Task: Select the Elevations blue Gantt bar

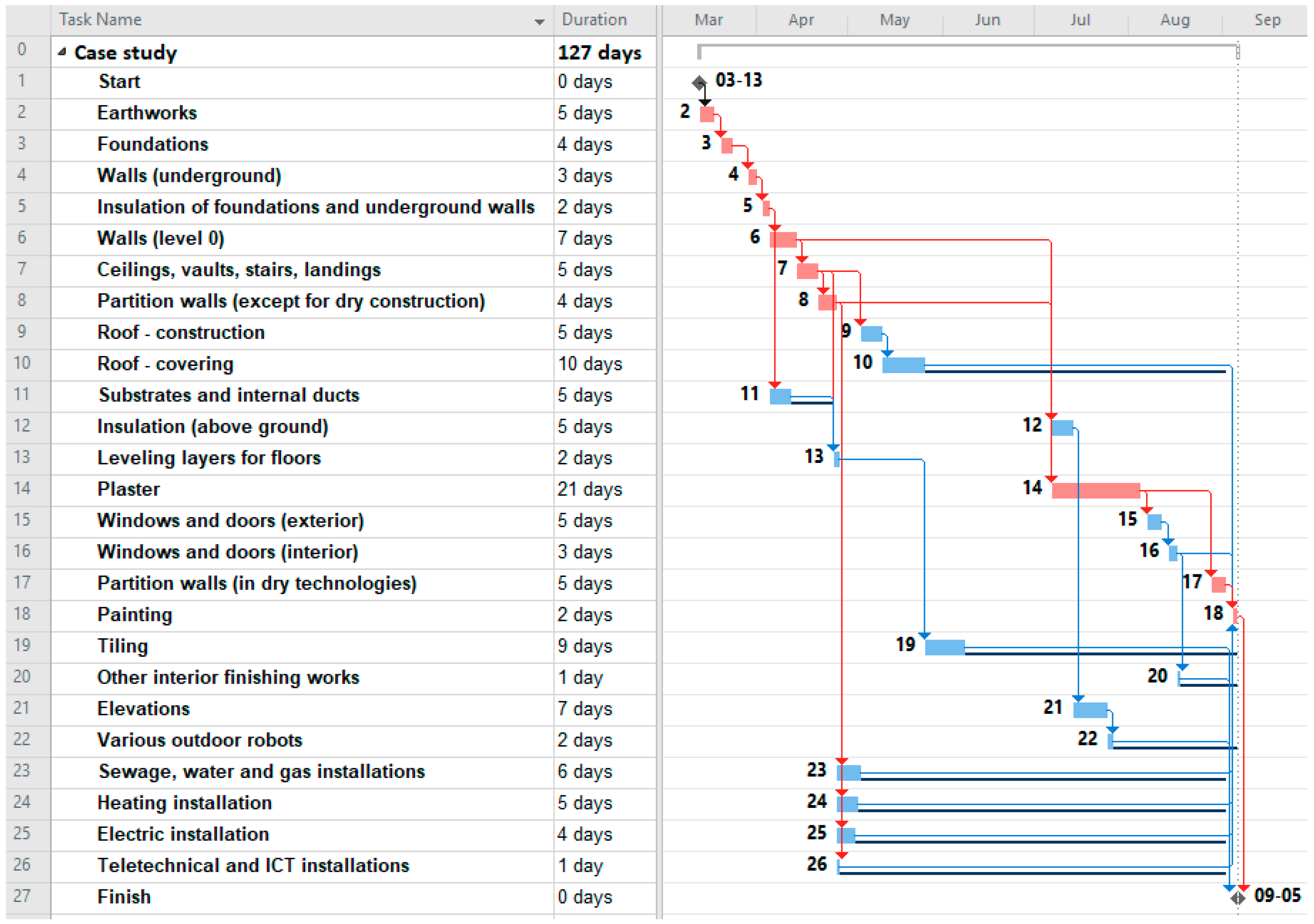Action: click(1090, 710)
